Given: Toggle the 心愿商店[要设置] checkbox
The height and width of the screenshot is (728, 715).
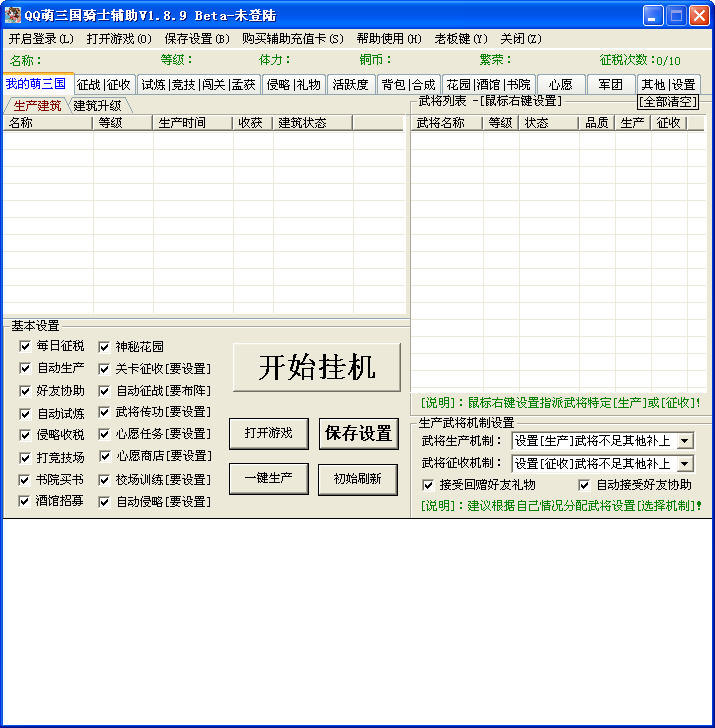Looking at the screenshot, I should point(105,456).
